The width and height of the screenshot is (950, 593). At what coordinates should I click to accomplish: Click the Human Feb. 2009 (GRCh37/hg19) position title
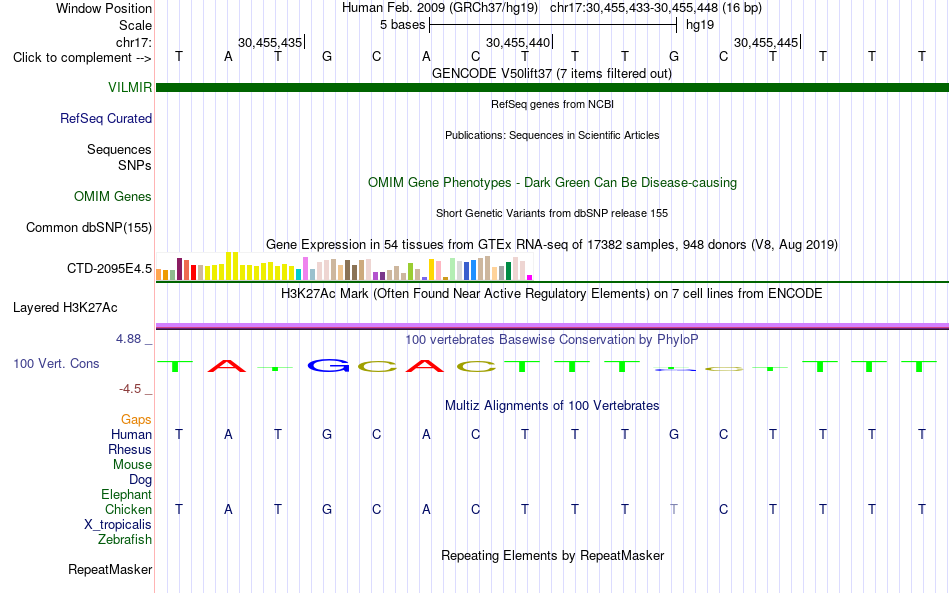[x=440, y=8]
